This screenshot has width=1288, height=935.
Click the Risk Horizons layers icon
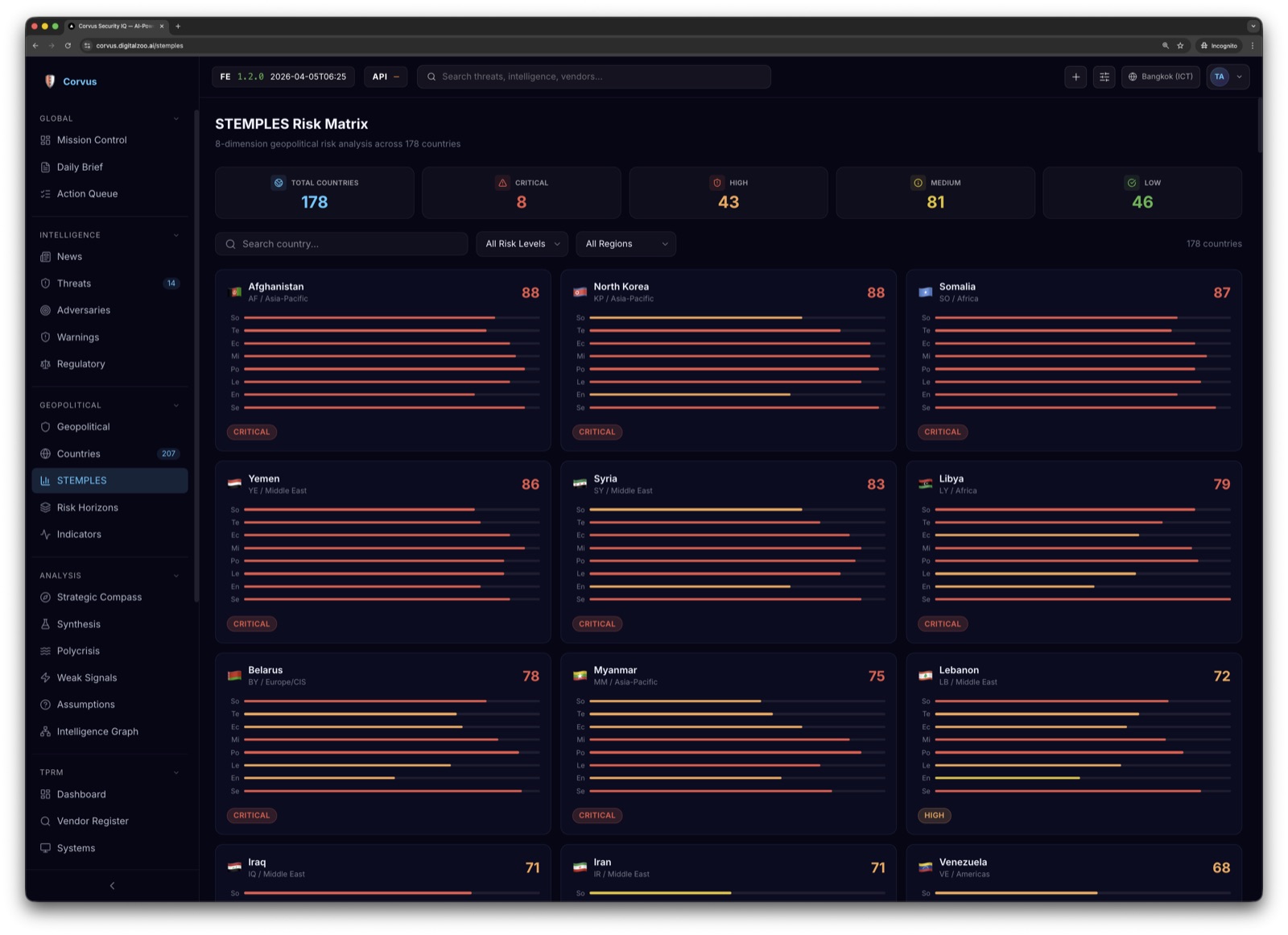pos(45,507)
